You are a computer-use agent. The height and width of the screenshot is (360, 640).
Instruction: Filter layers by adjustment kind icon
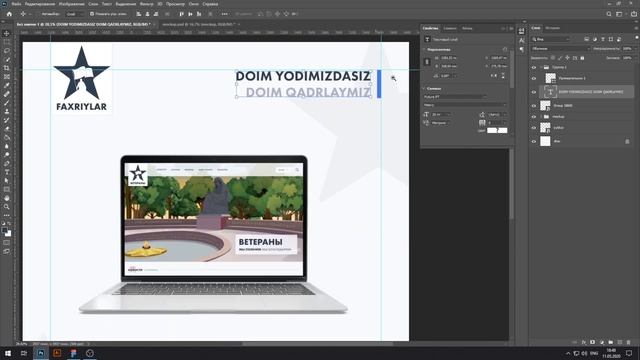pyautogui.click(x=595, y=39)
